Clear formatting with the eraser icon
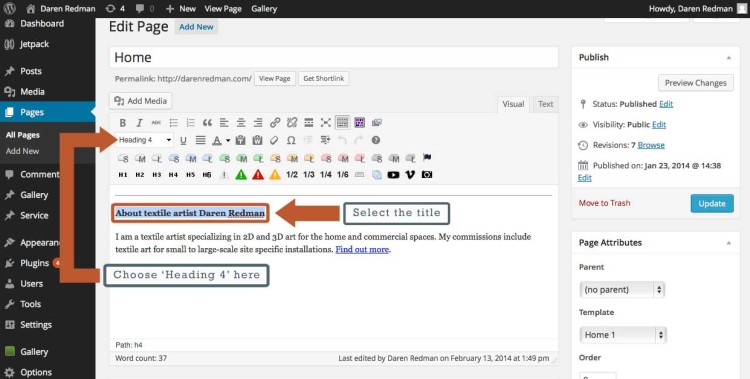This screenshot has height=379, width=750. [x=274, y=140]
